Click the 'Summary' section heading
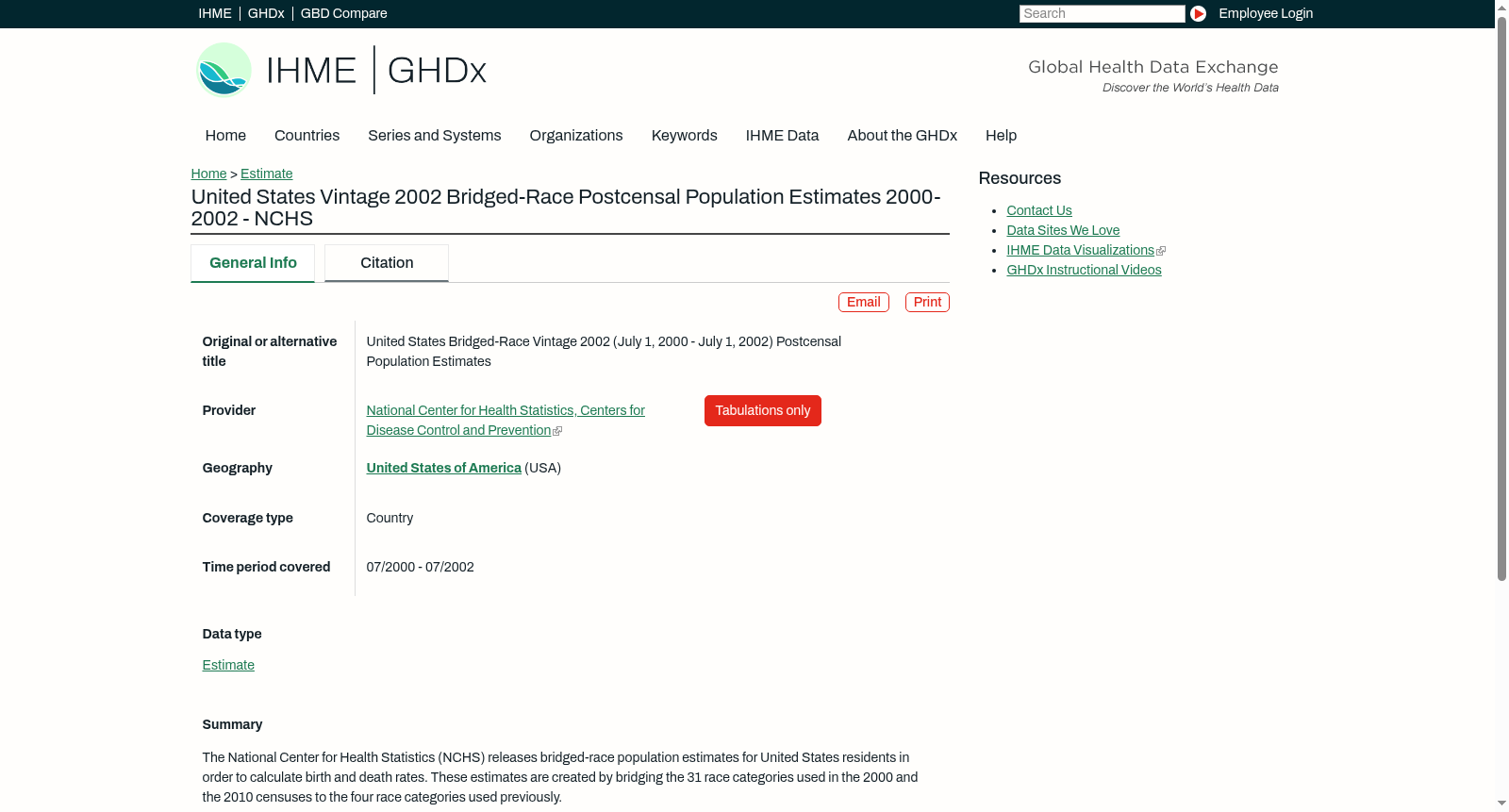 pyautogui.click(x=232, y=724)
